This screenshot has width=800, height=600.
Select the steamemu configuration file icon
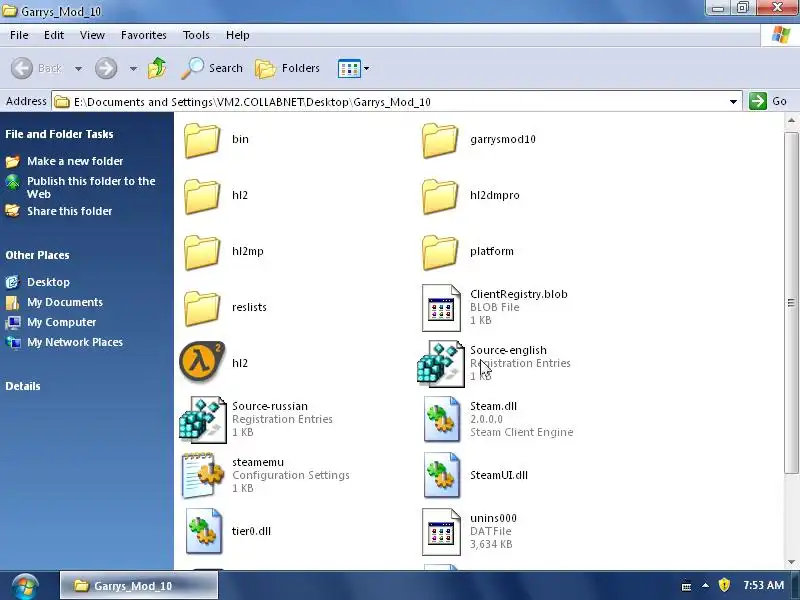[x=203, y=475]
